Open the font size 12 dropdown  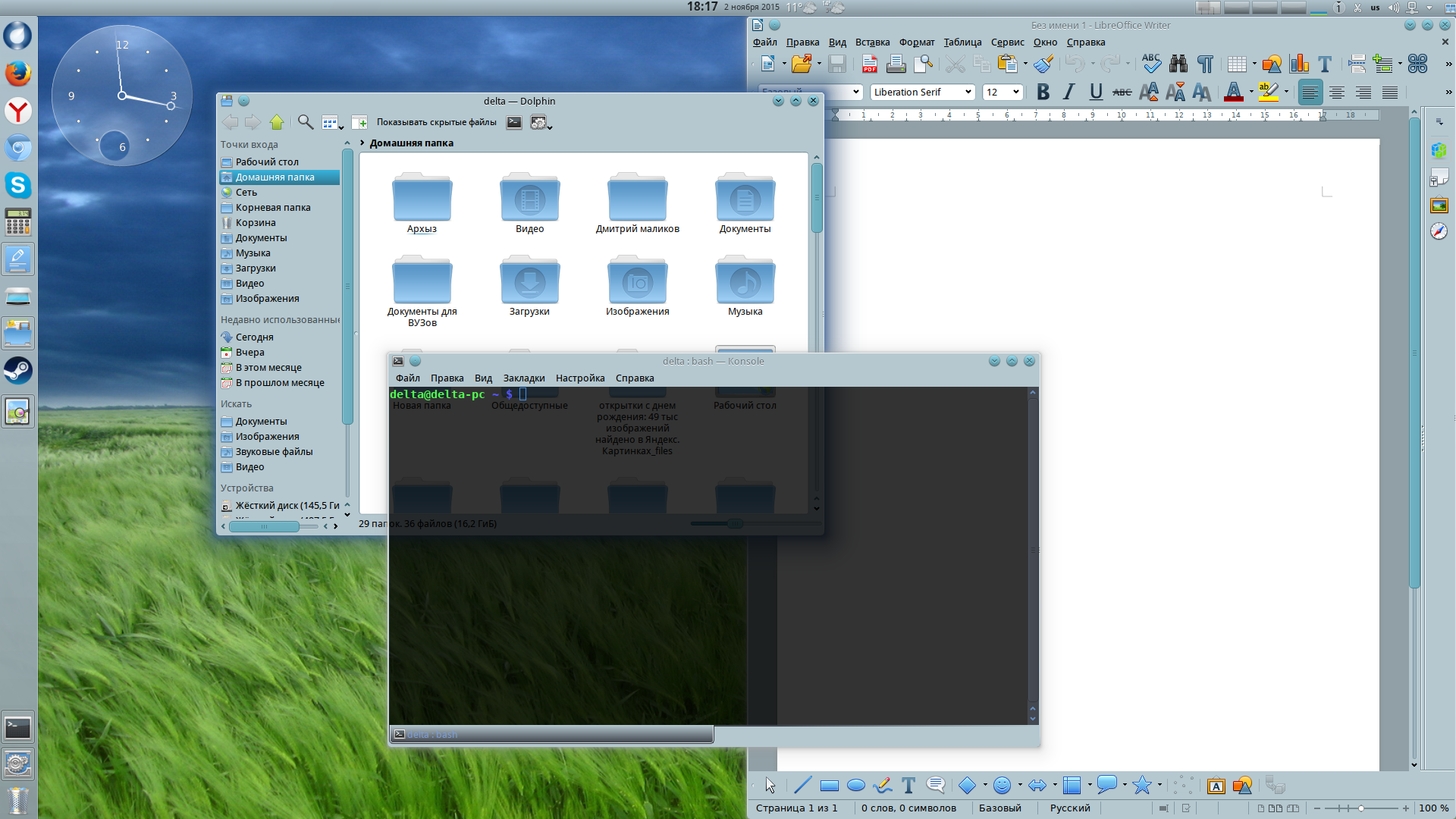tap(1016, 93)
